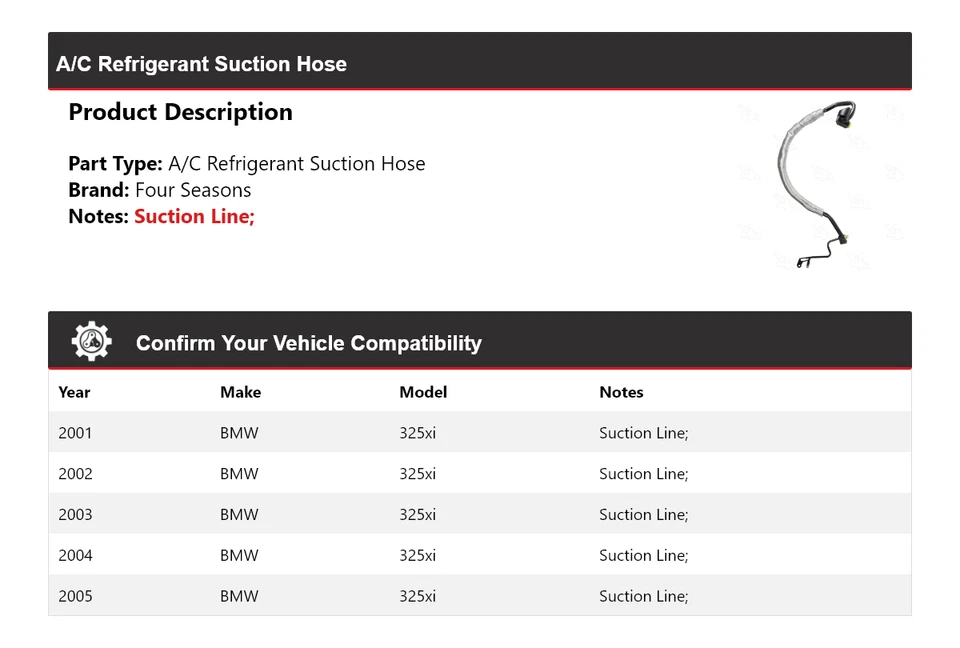Click the "Part Type:" label

click(115, 164)
